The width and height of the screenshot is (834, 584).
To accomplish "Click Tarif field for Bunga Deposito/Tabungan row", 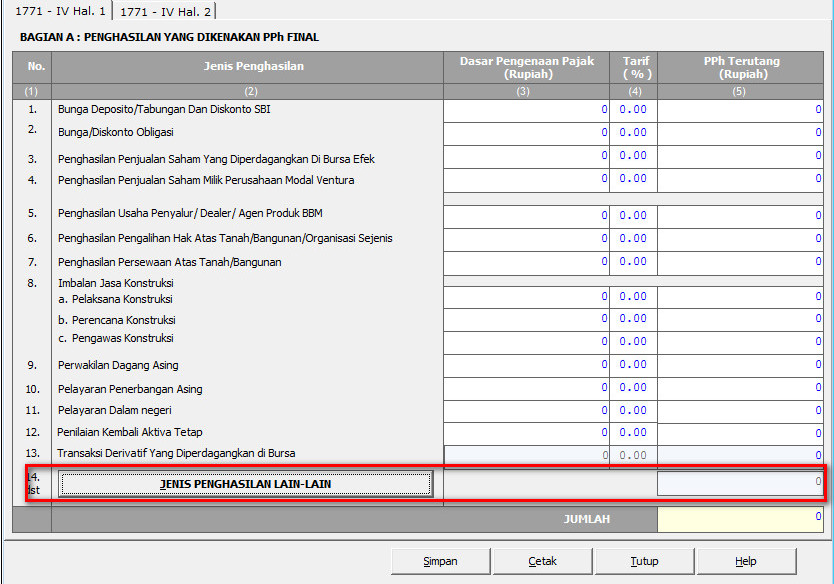I will click(x=633, y=111).
